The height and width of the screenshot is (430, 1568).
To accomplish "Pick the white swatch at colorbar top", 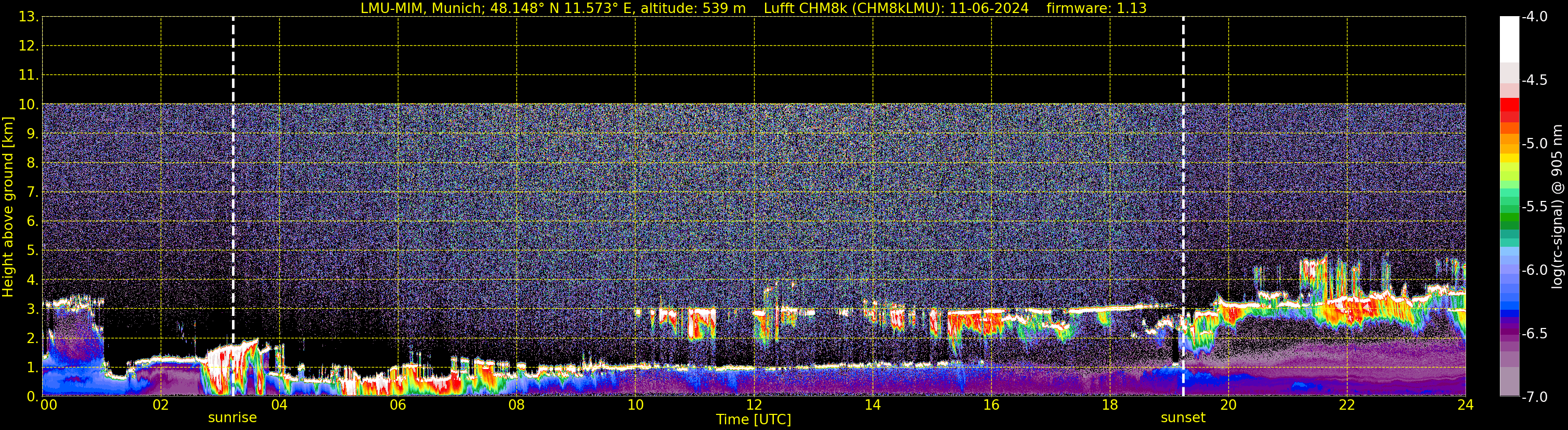I will 1509,40.
